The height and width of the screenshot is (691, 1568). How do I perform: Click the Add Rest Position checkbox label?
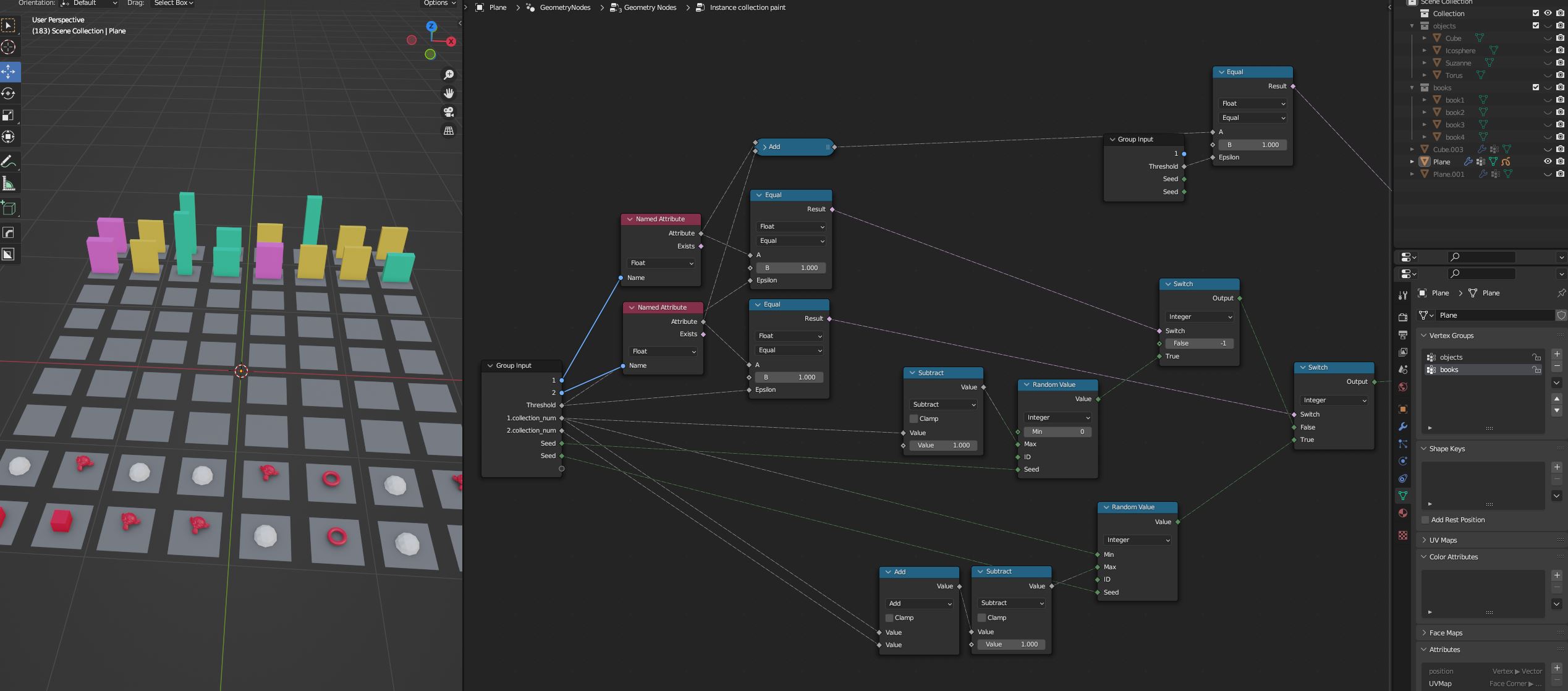[x=1459, y=520]
